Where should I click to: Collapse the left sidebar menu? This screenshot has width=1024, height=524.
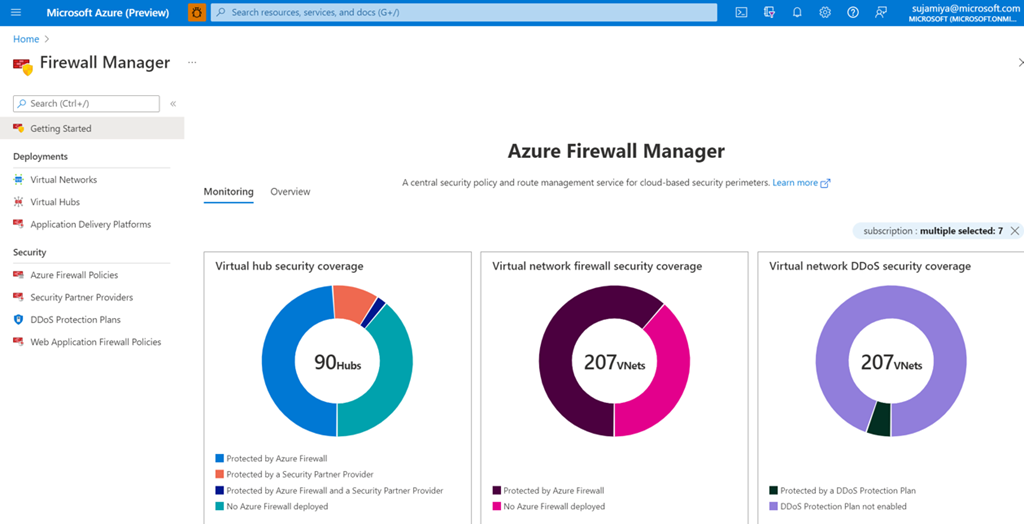[173, 103]
